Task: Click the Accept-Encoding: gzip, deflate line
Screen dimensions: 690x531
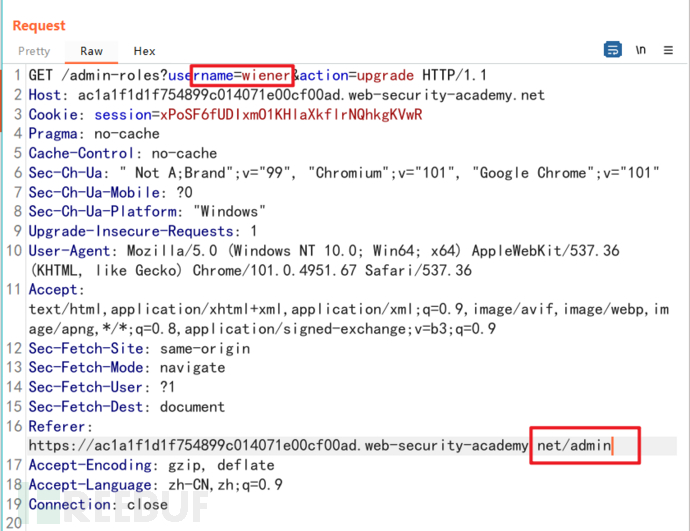Action: click(x=148, y=465)
